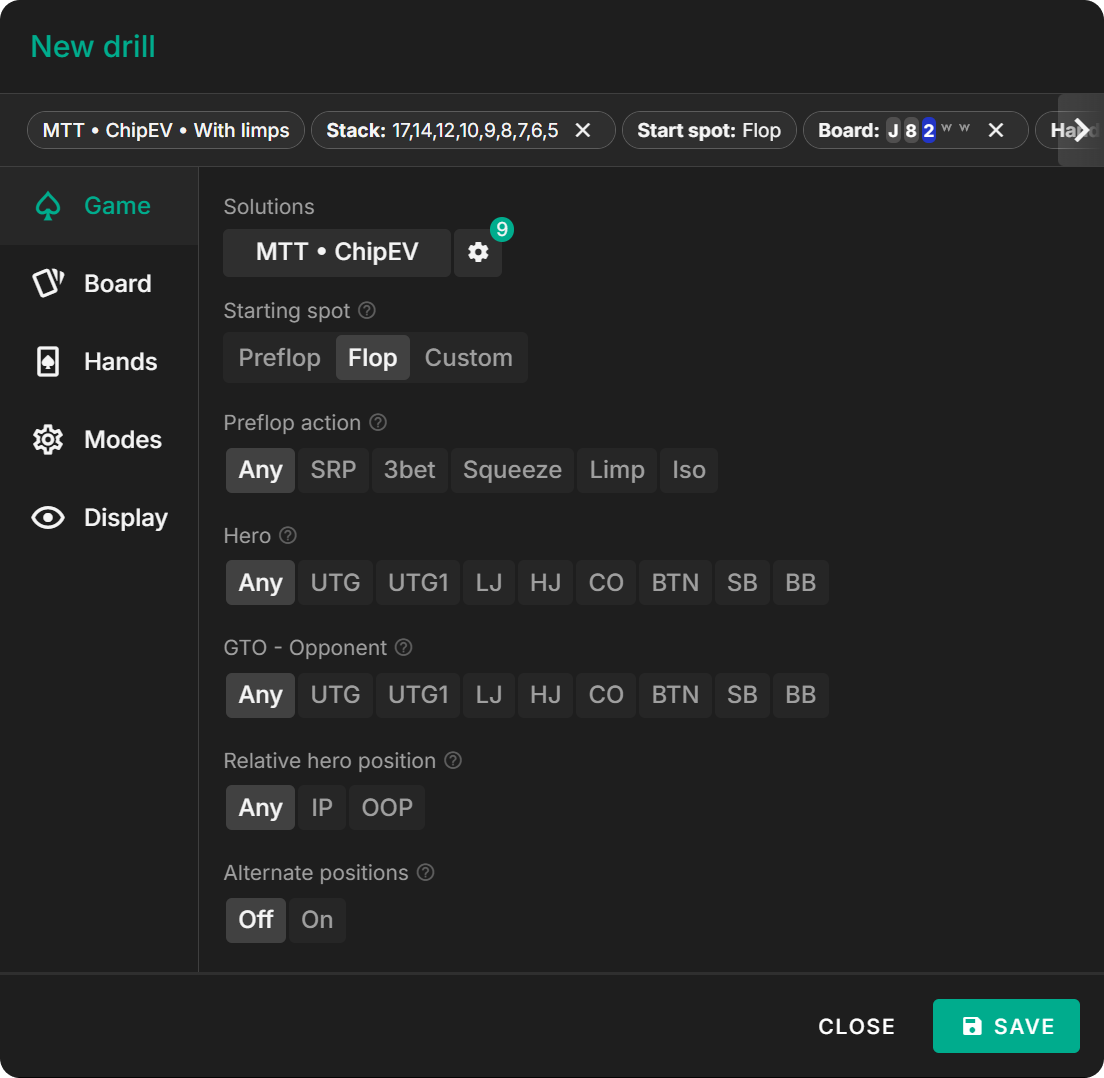This screenshot has width=1104, height=1078.
Task: Choose SB for Hero position
Action: tap(742, 582)
